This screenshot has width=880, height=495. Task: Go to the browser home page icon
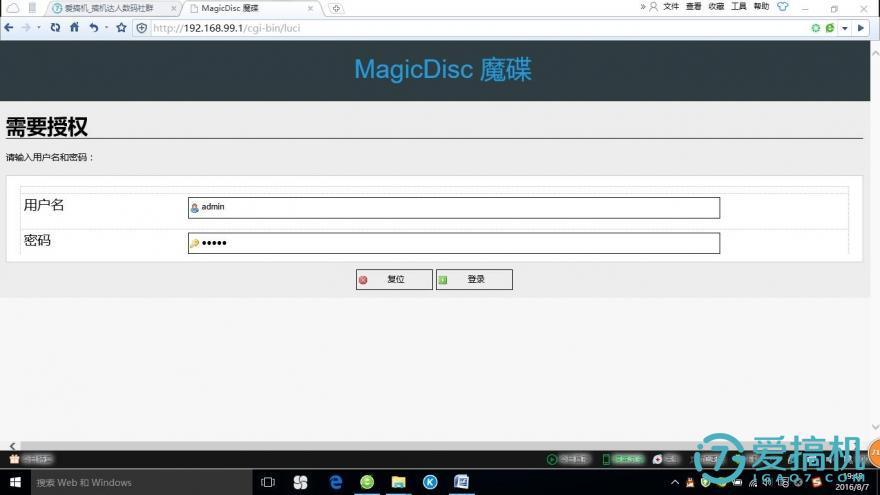point(74,27)
